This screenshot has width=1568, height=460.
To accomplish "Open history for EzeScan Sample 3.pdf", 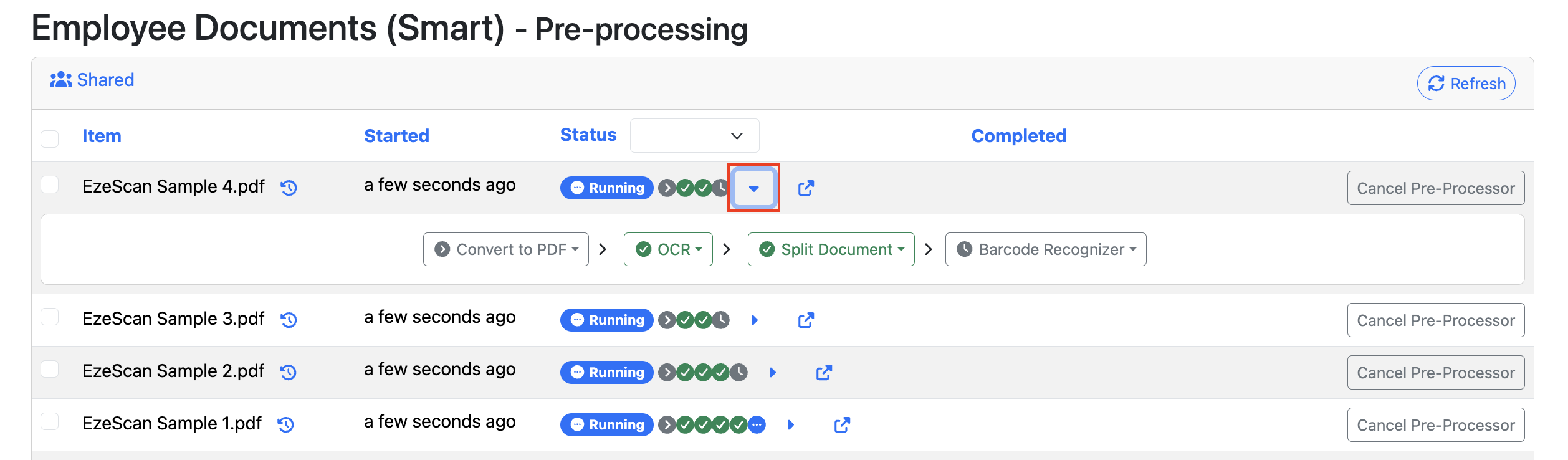I will 289,320.
